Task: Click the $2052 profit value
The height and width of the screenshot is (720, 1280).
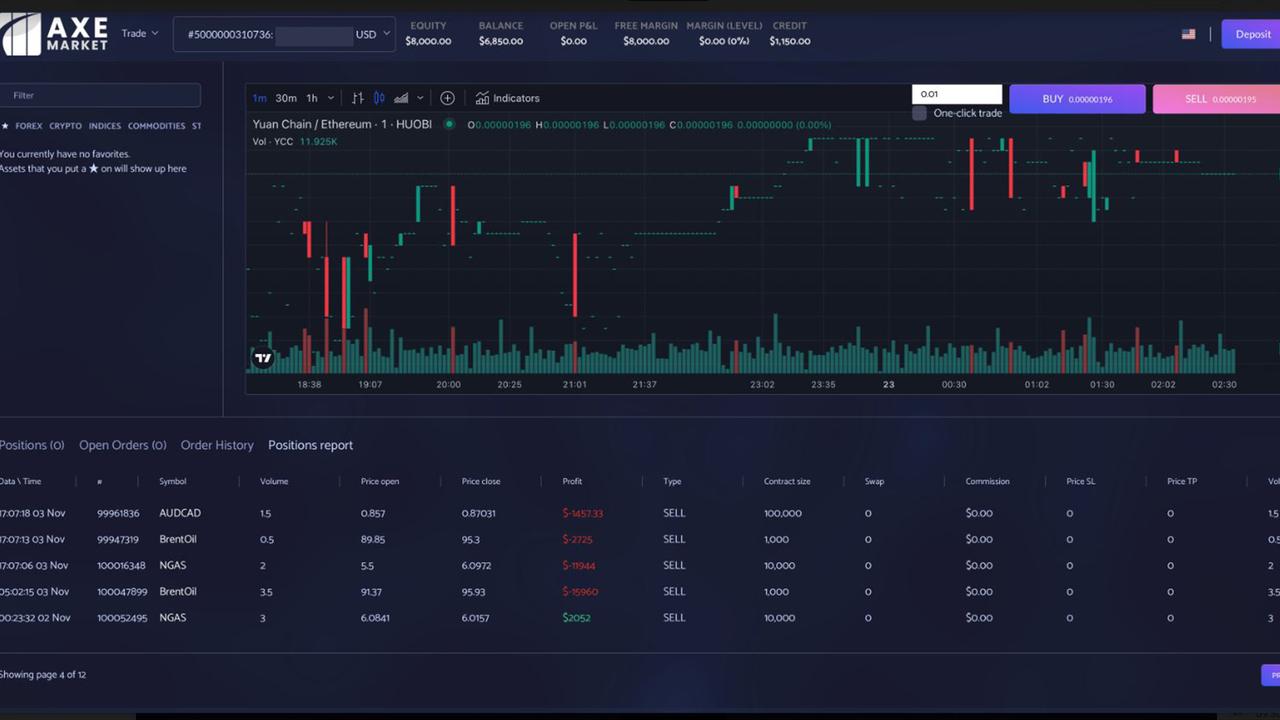Action: tap(576, 617)
